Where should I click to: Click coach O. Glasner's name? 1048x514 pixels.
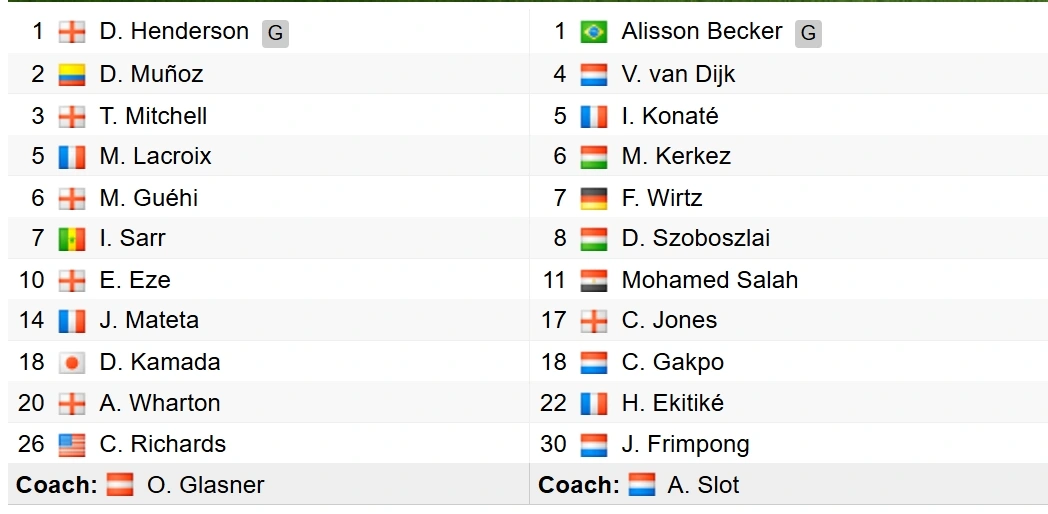(206, 485)
